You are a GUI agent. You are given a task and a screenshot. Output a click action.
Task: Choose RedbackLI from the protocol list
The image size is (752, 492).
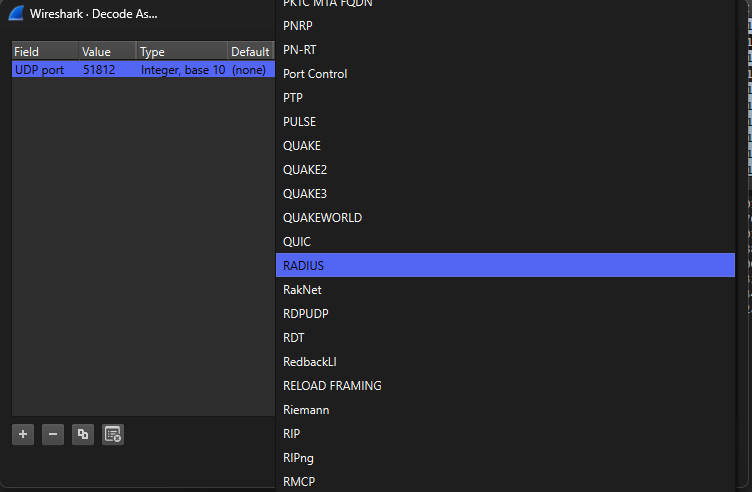click(505, 362)
